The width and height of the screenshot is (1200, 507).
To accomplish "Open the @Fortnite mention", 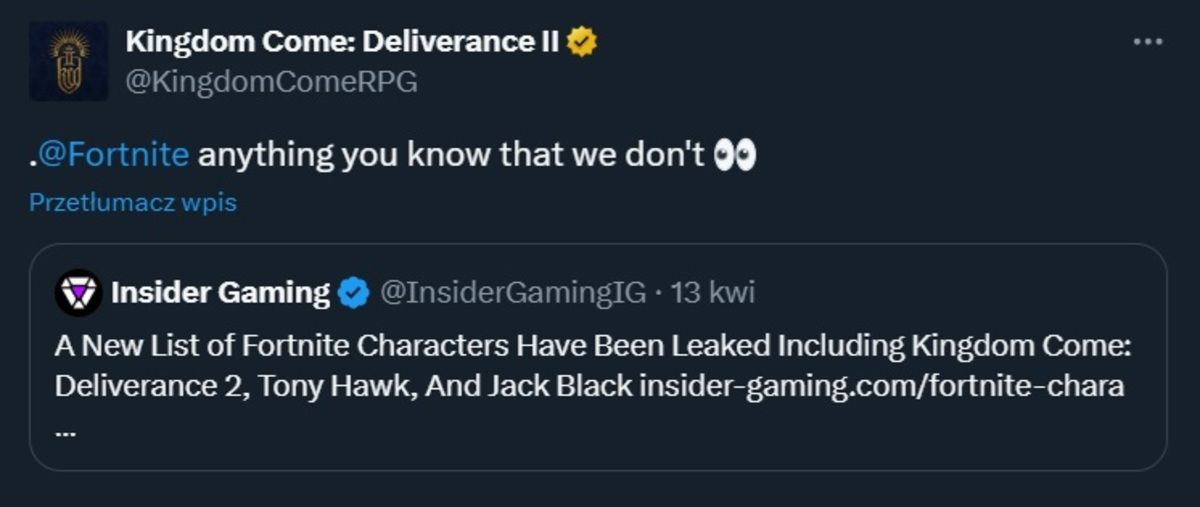I will pyautogui.click(x=117, y=156).
